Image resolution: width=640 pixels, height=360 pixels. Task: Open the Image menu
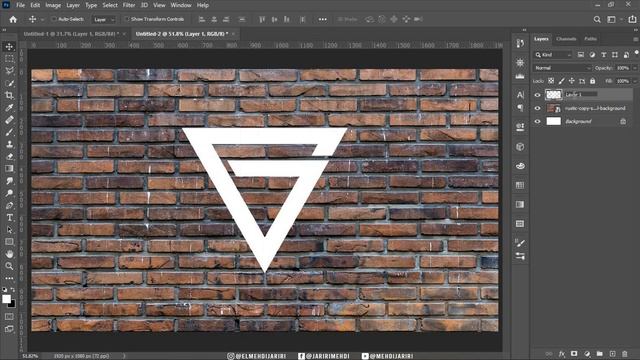[53, 5]
